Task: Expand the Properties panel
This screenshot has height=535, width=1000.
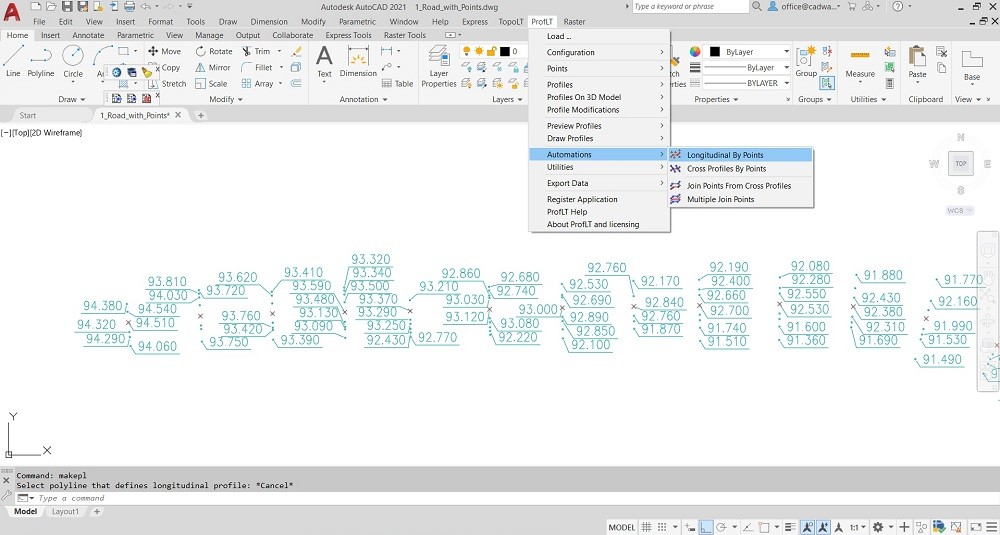Action: (x=716, y=99)
